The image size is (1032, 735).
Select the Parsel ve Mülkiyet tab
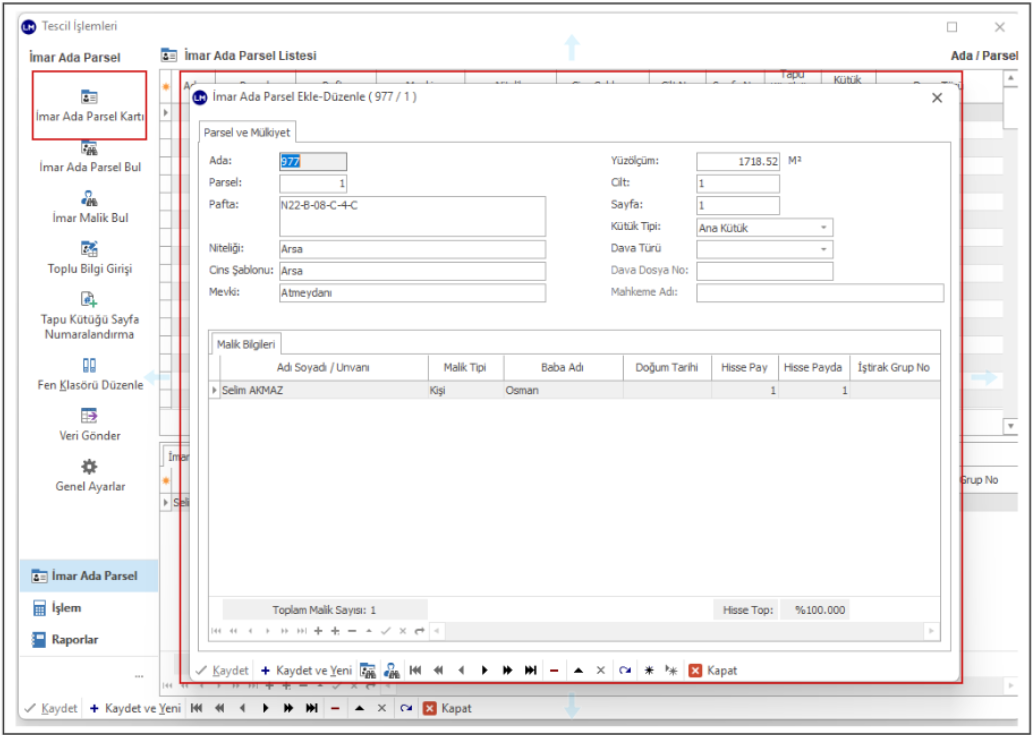(245, 133)
